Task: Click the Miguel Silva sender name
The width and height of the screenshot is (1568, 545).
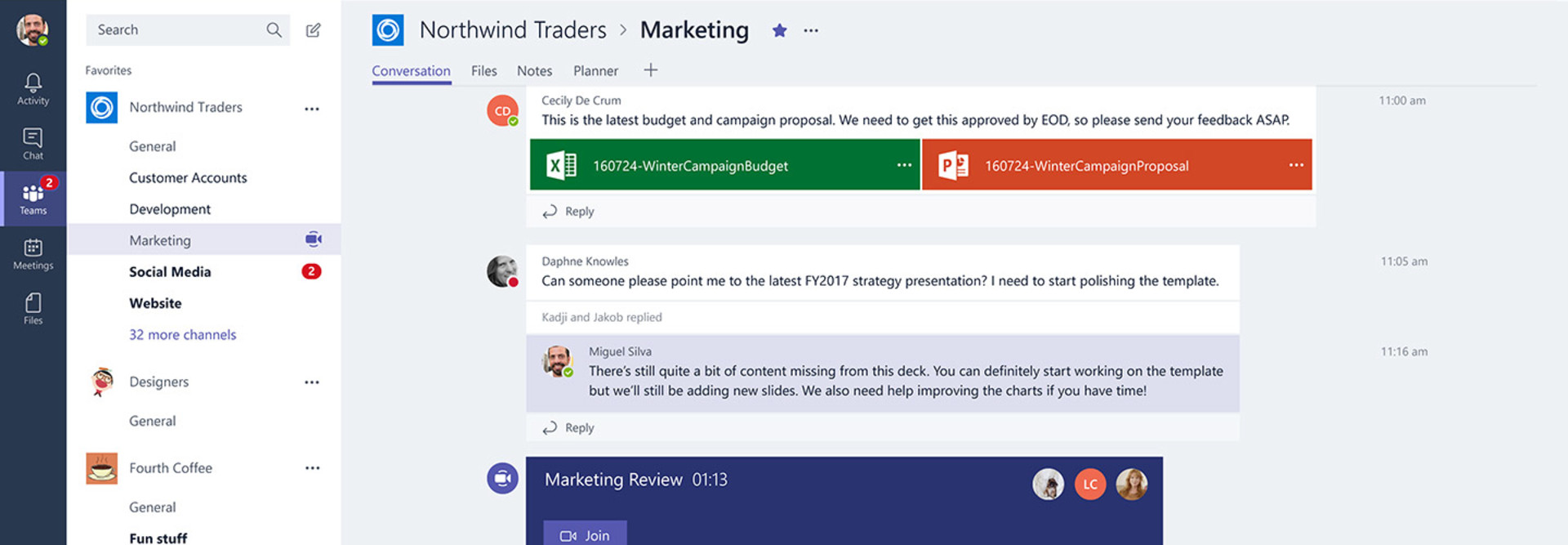Action: click(620, 352)
